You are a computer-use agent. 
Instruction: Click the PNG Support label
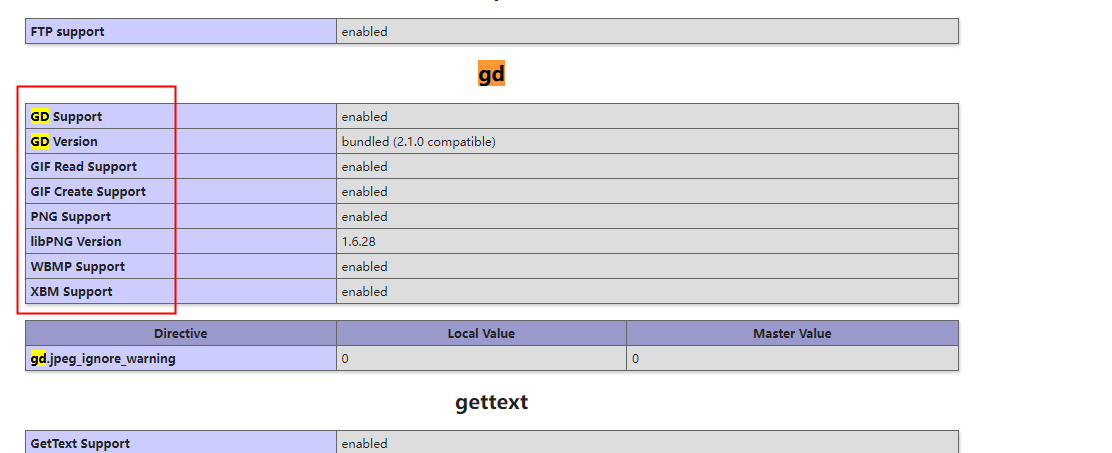tap(70, 217)
